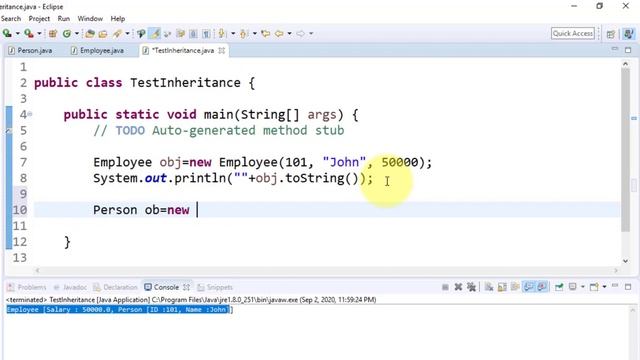Click Remove All Terminated Launches icon
Screen dimensions: 640x360
point(471,287)
